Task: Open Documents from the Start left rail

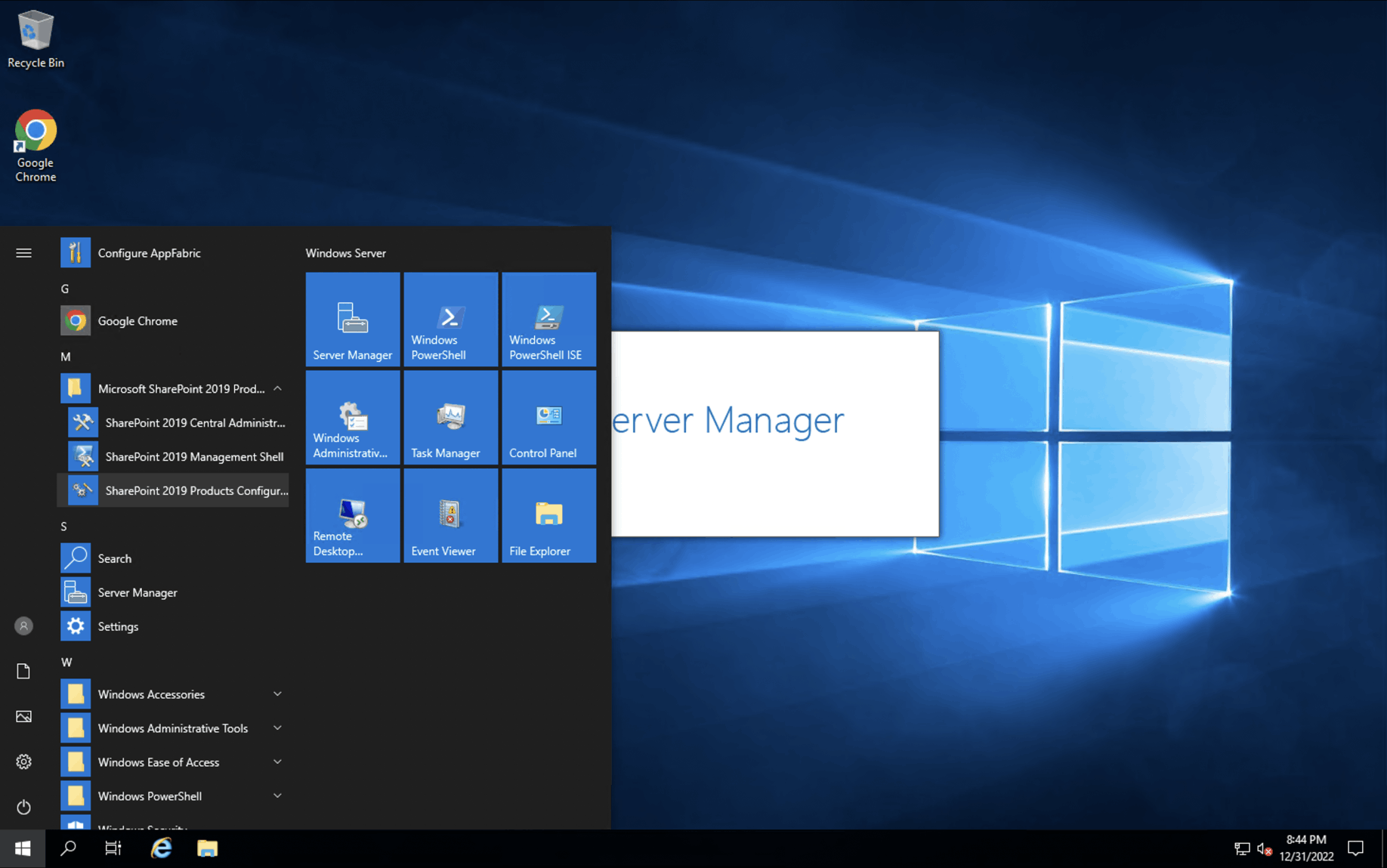Action: coord(23,672)
